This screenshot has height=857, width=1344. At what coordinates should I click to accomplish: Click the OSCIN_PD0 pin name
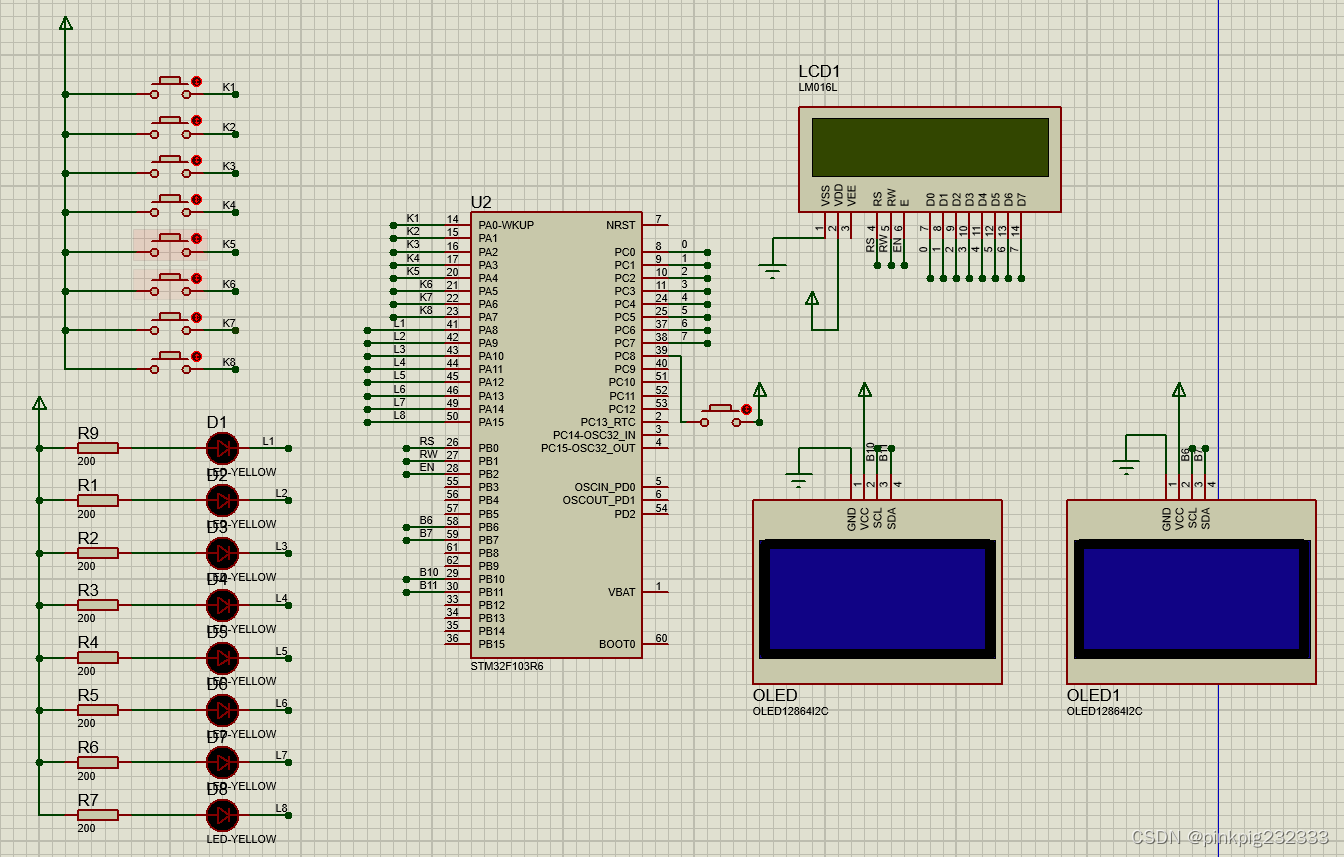tap(603, 487)
